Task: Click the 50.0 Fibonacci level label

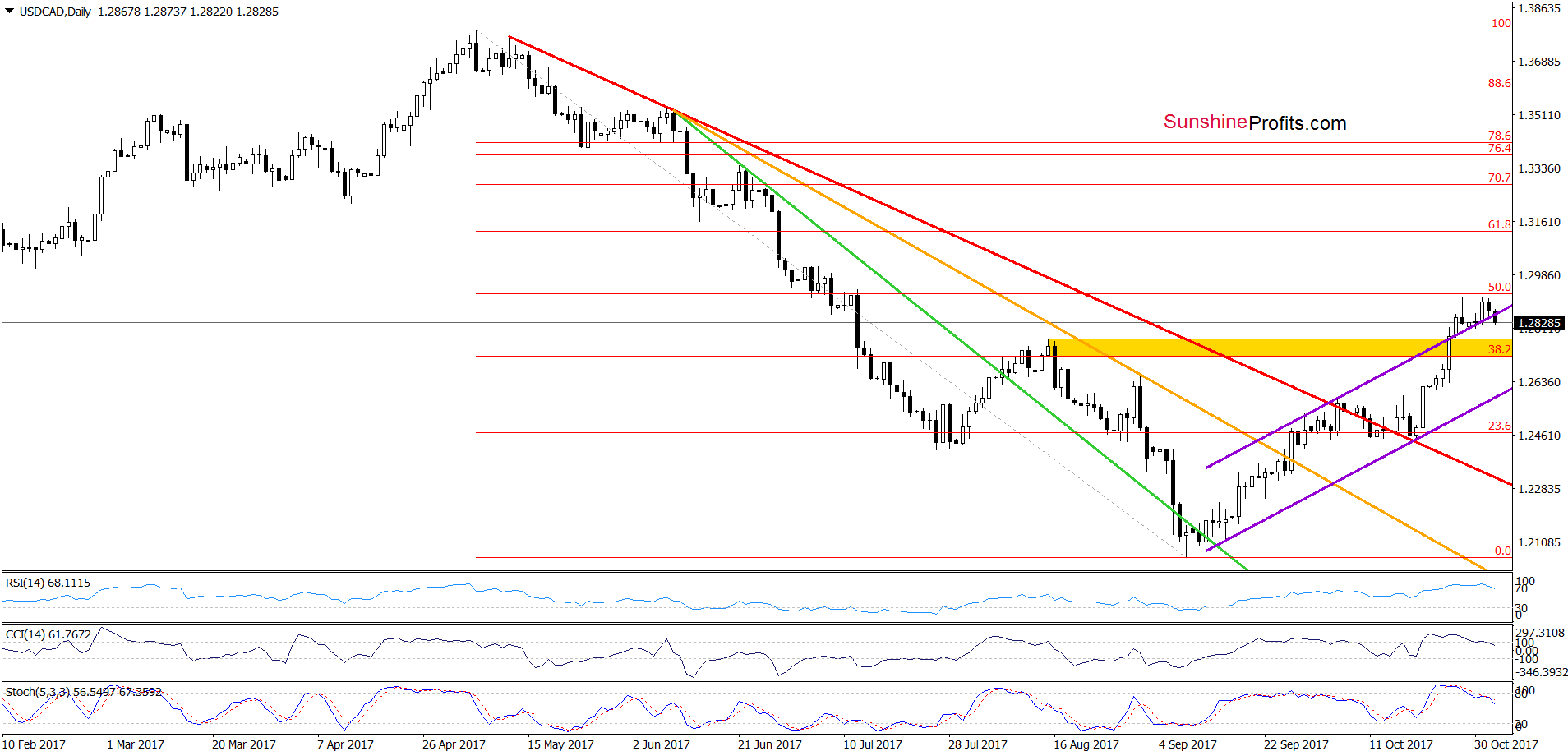Action: coord(1499,287)
